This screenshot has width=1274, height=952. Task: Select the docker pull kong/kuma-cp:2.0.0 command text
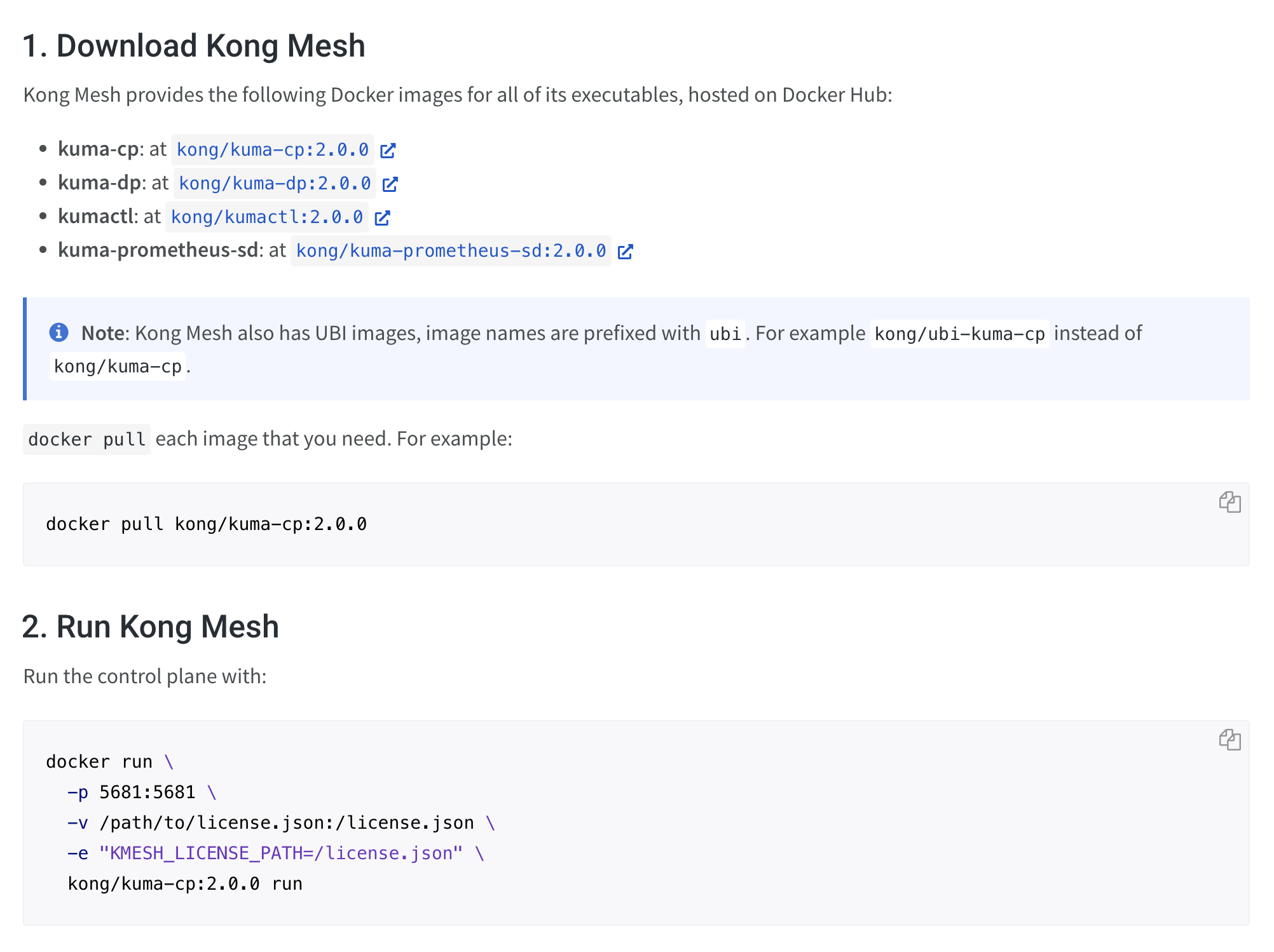[x=206, y=524]
